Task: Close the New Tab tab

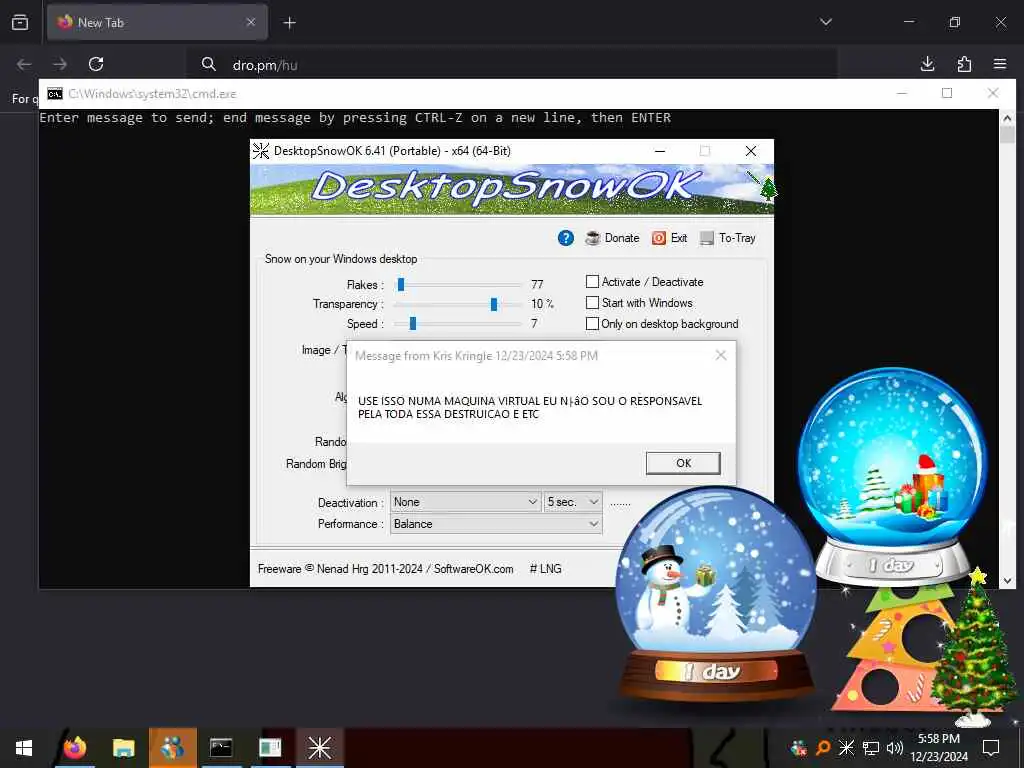Action: tap(251, 22)
